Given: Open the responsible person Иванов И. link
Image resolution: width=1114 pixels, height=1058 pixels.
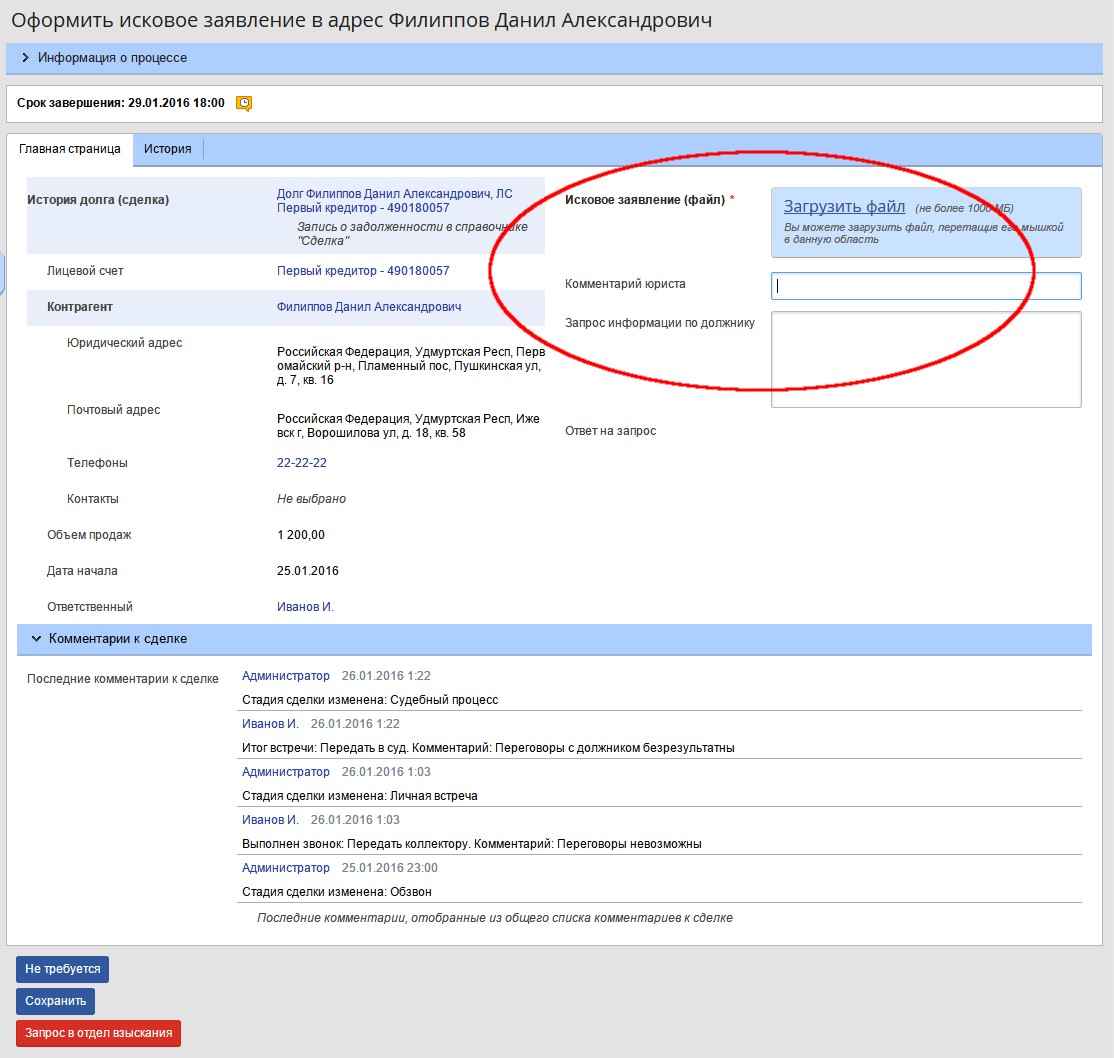Looking at the screenshot, I should pyautogui.click(x=305, y=607).
